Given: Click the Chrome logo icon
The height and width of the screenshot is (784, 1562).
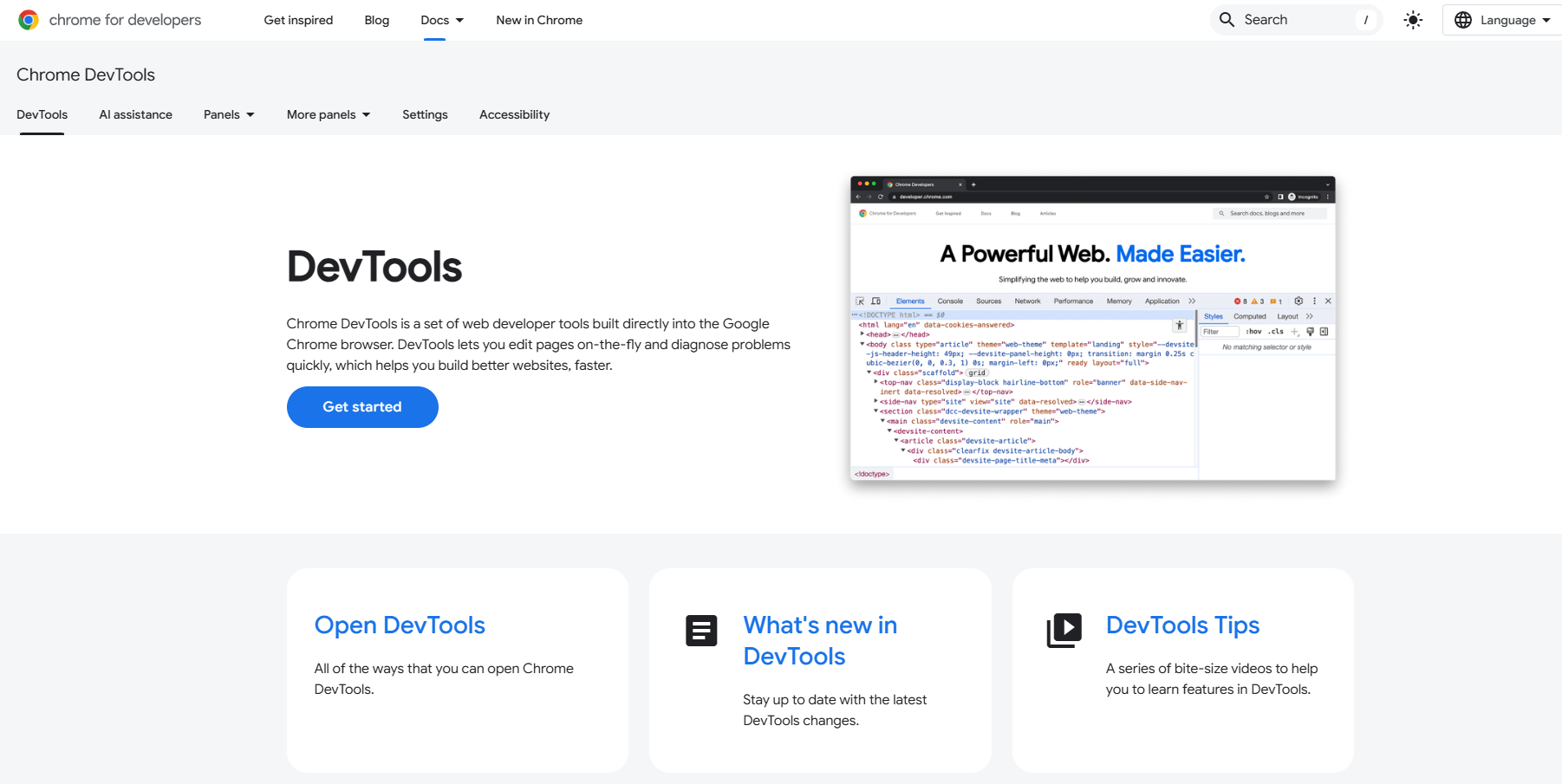Looking at the screenshot, I should point(29,20).
